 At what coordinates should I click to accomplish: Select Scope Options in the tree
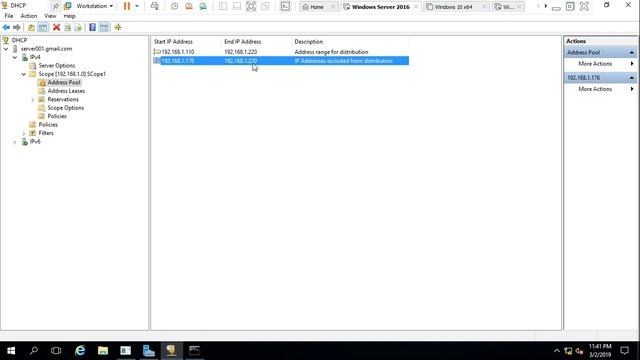[66, 108]
